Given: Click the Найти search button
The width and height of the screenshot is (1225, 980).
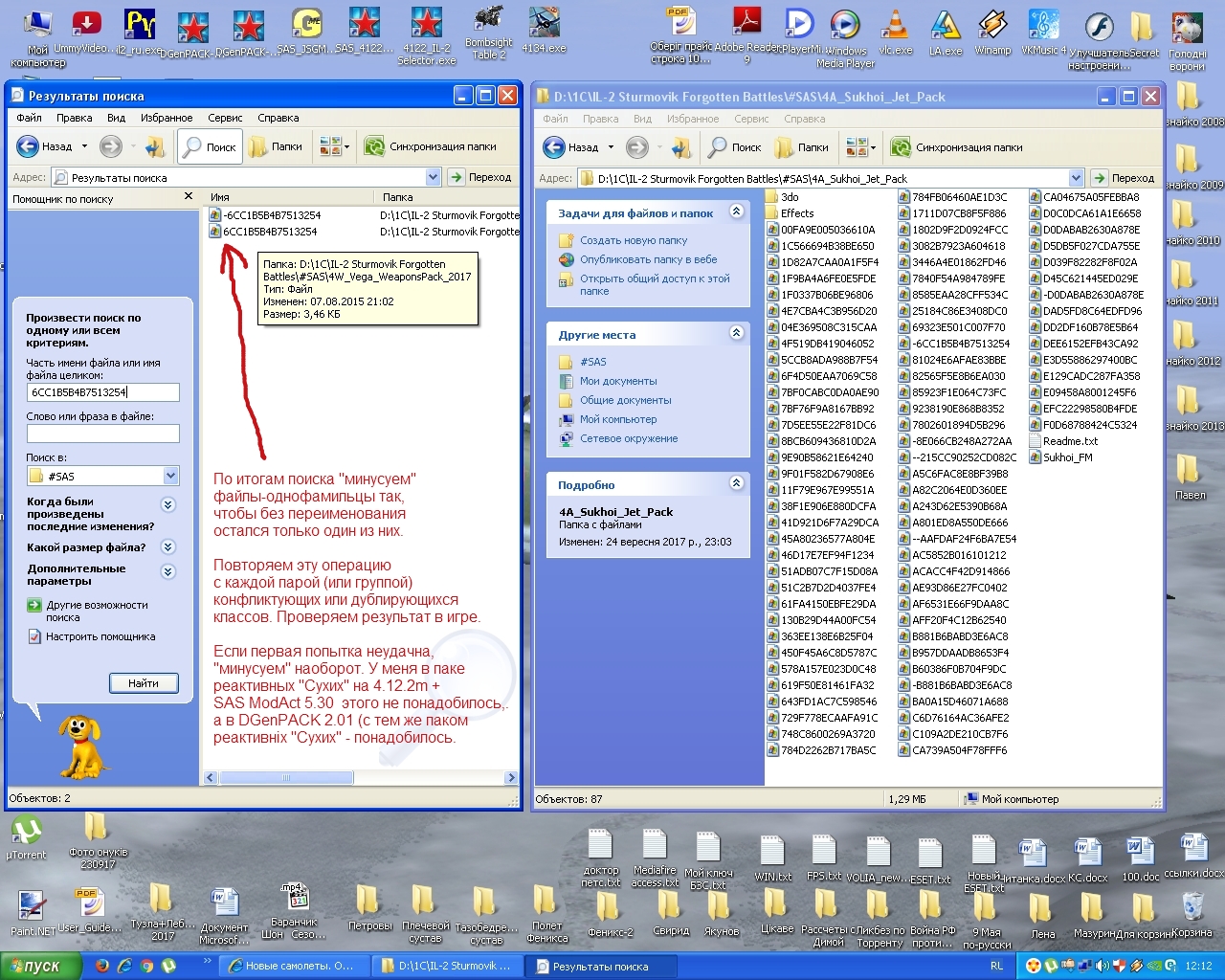Looking at the screenshot, I should pos(143,683).
